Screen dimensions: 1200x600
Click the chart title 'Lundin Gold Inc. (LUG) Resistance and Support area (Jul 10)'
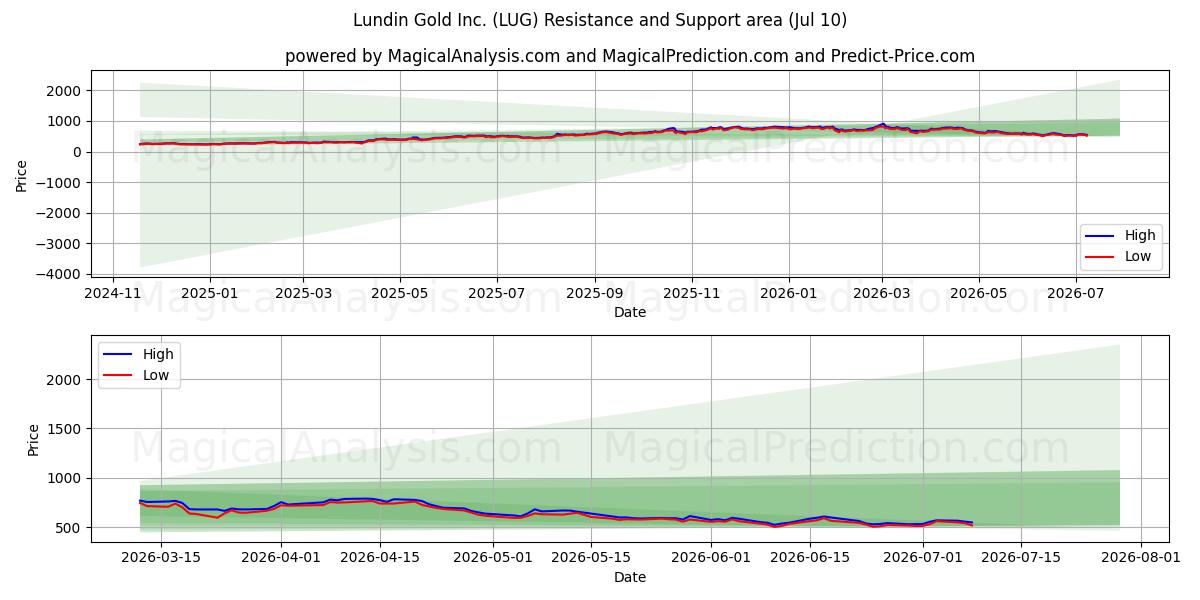[600, 20]
